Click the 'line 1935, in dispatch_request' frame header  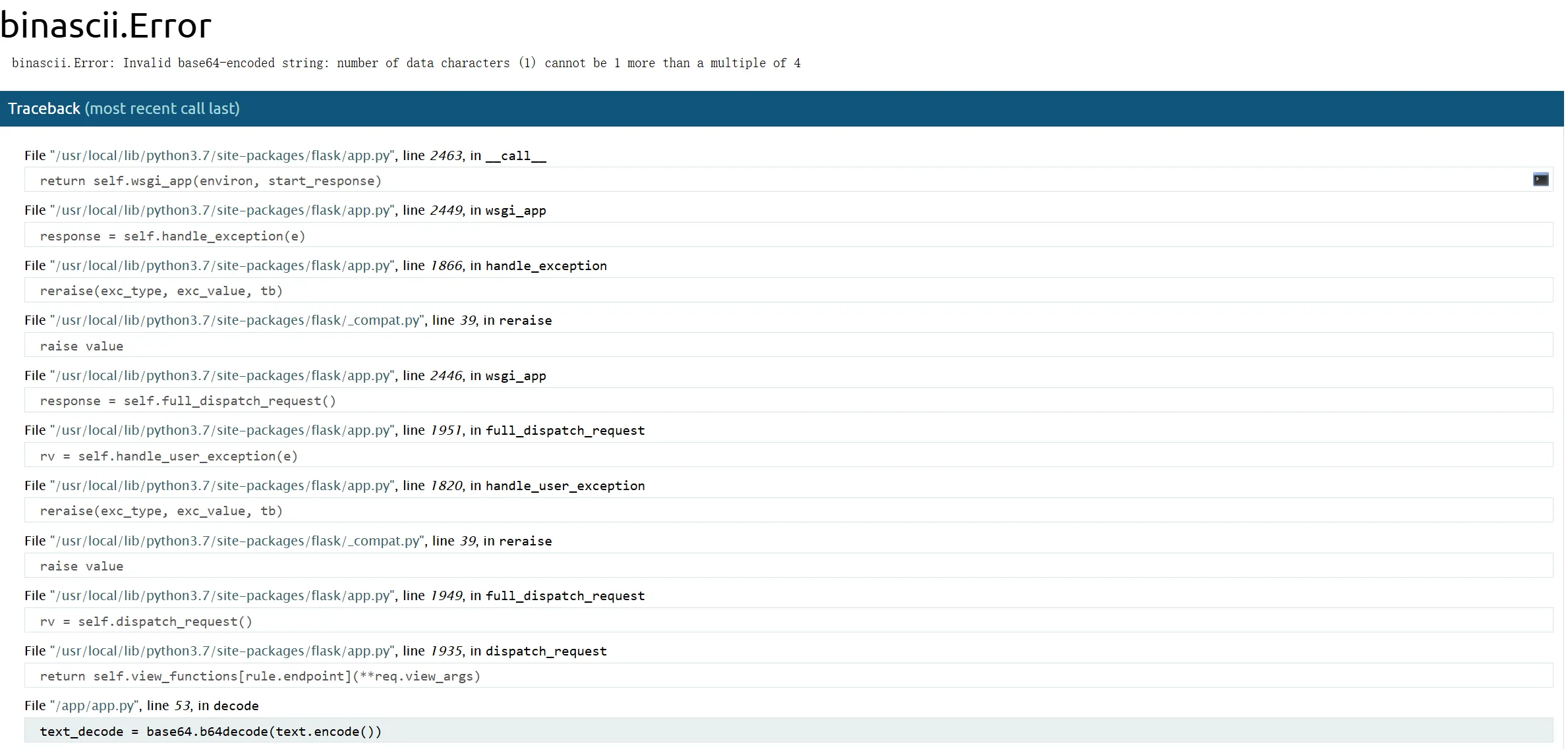(x=316, y=651)
